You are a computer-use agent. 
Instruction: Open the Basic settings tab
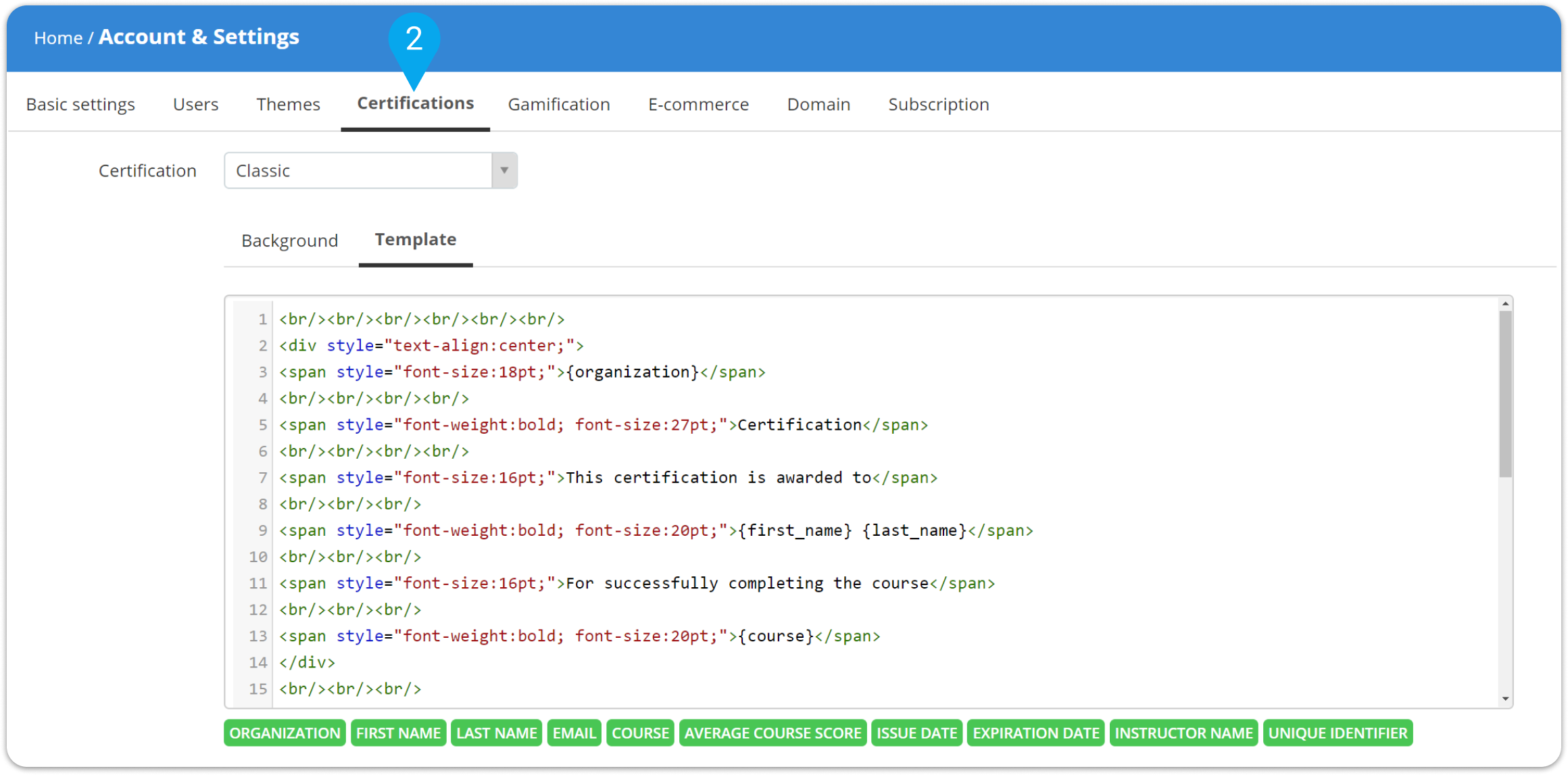click(80, 104)
